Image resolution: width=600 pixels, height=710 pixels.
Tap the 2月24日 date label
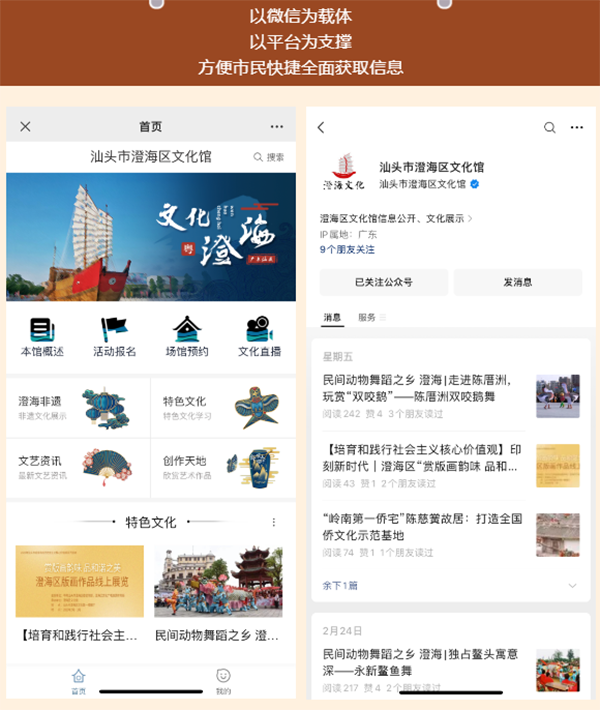pyautogui.click(x=342, y=631)
